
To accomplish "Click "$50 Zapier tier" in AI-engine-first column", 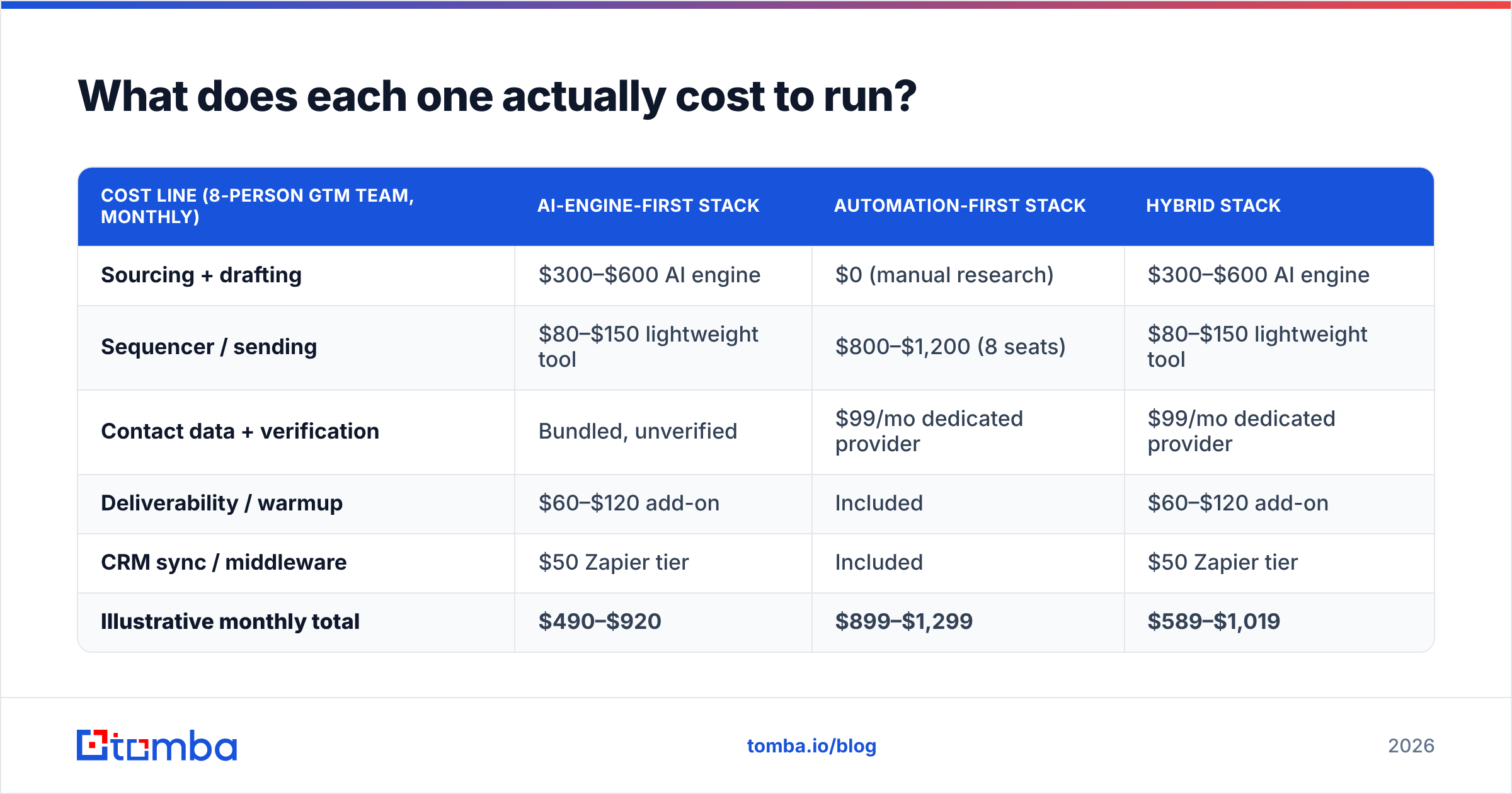I will [x=614, y=563].
